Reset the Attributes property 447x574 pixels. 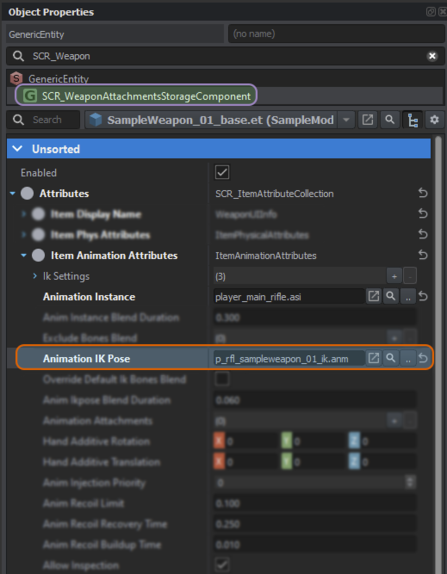point(423,193)
